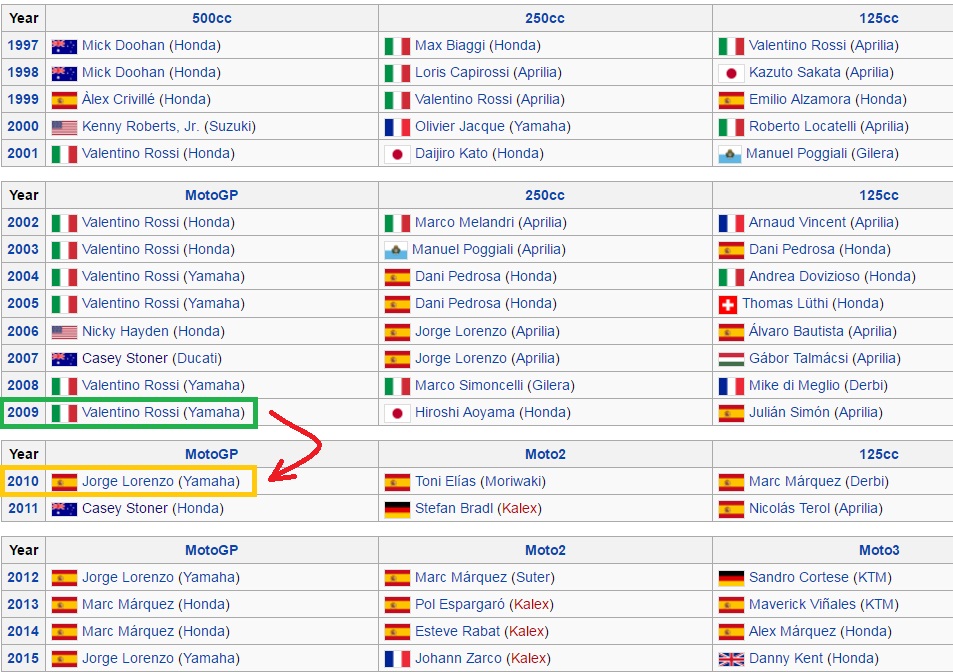Image resolution: width=953 pixels, height=672 pixels.
Task: Click the UK flag beside Danny Kent
Action: click(x=731, y=659)
